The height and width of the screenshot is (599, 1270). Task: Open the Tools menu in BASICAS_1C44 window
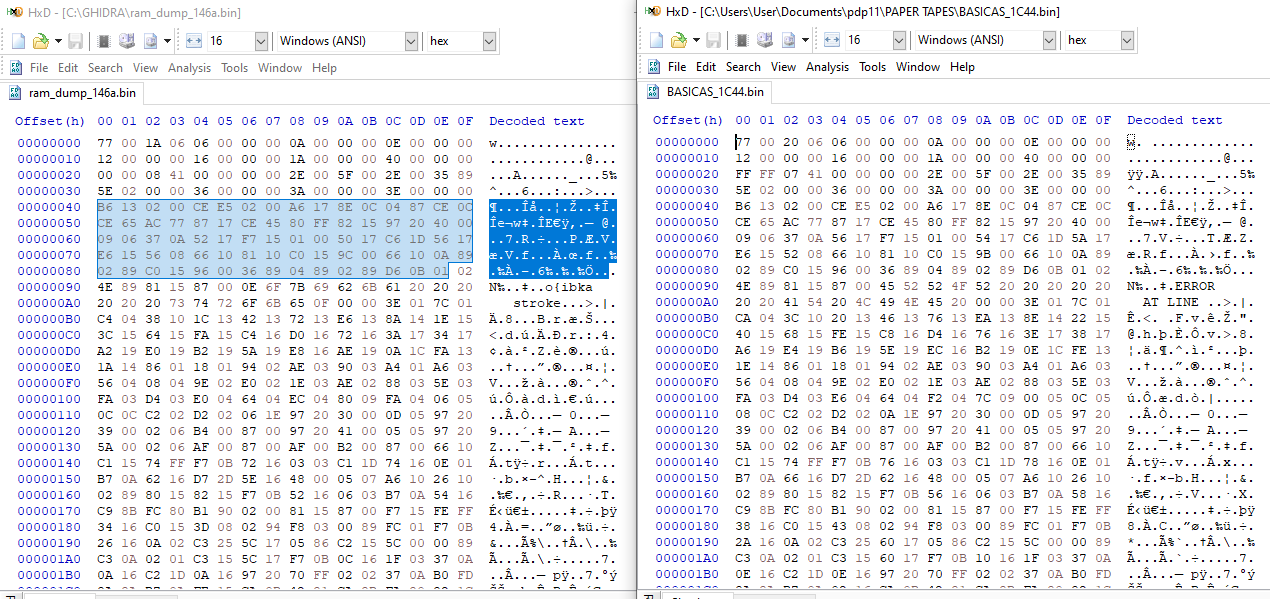(873, 67)
